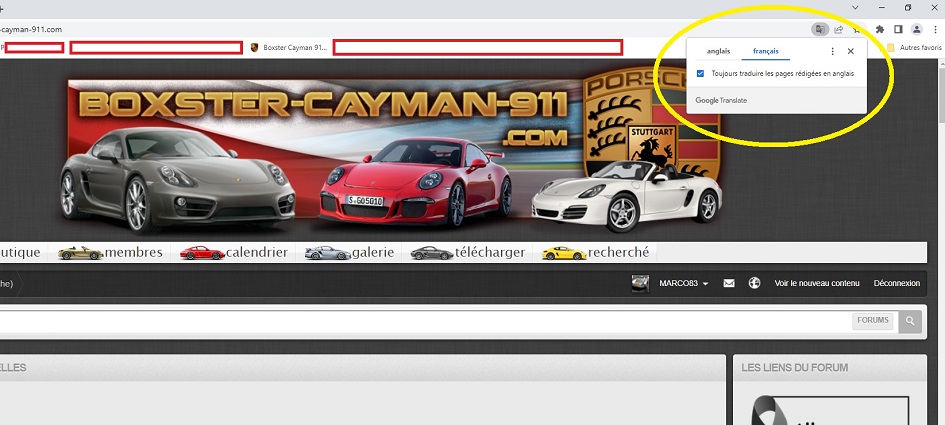The width and height of the screenshot is (945, 425).
Task: Close the Google Translate popup
Action: tap(850, 51)
